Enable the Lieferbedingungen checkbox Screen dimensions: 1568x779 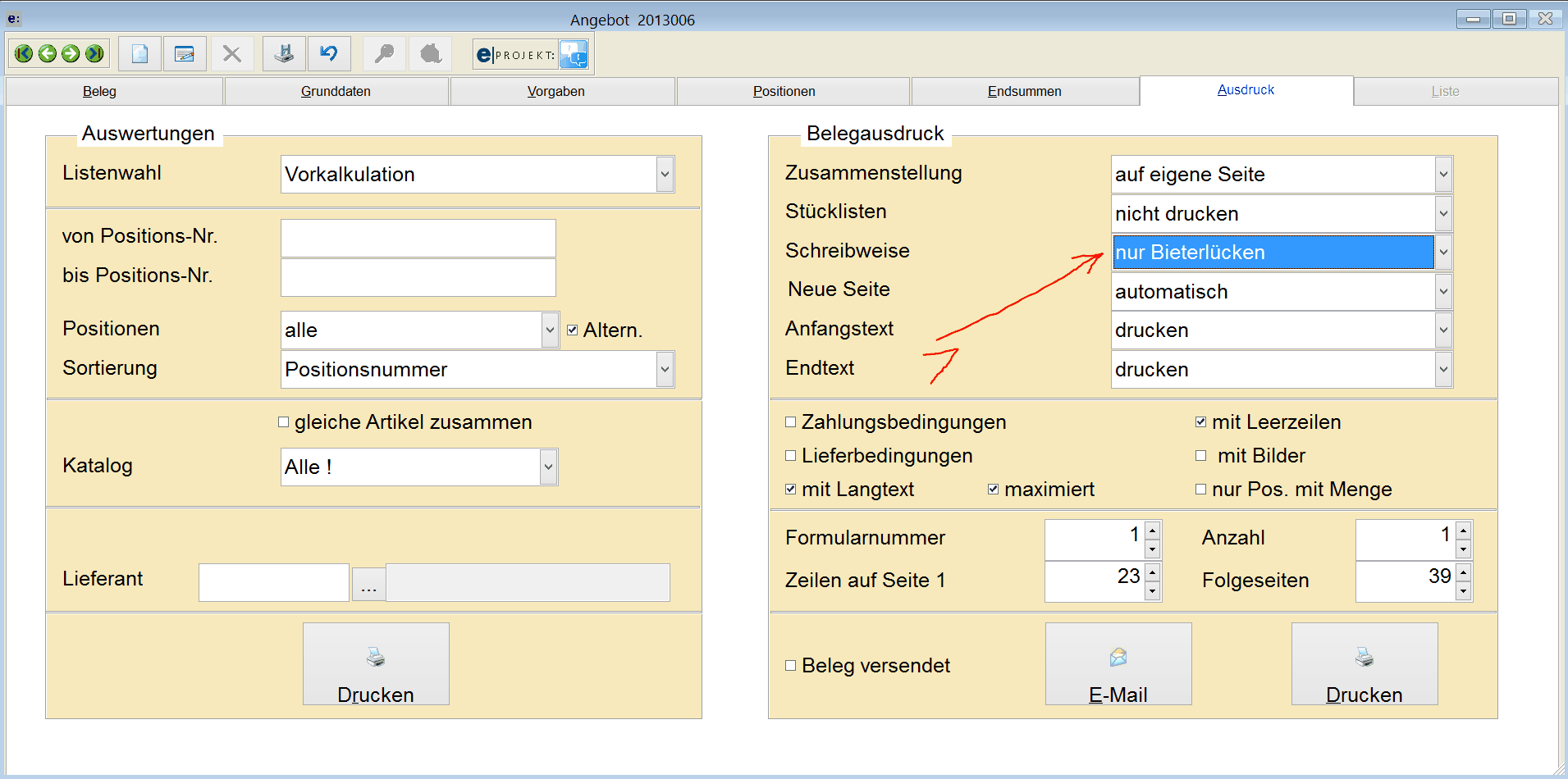790,456
